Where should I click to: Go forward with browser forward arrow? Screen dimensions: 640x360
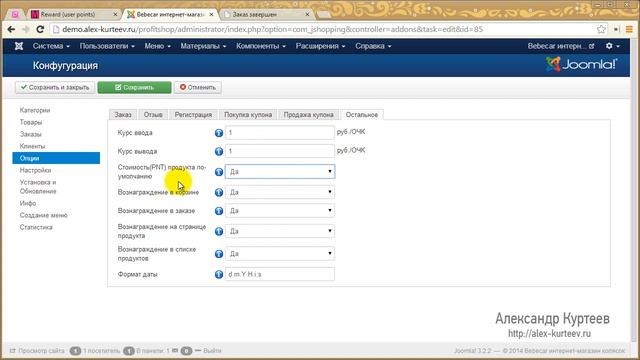click(25, 29)
